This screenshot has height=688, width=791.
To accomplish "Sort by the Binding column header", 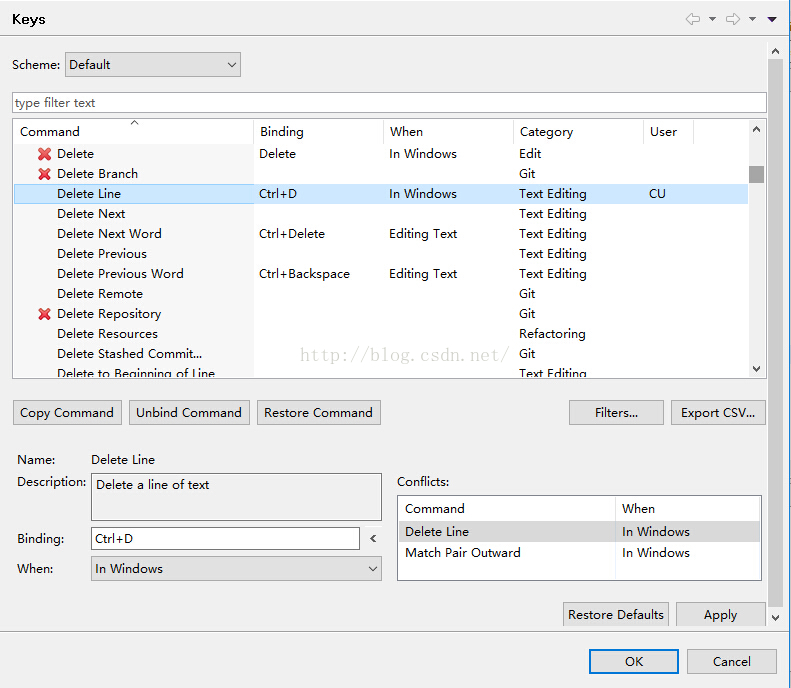I will pyautogui.click(x=281, y=132).
